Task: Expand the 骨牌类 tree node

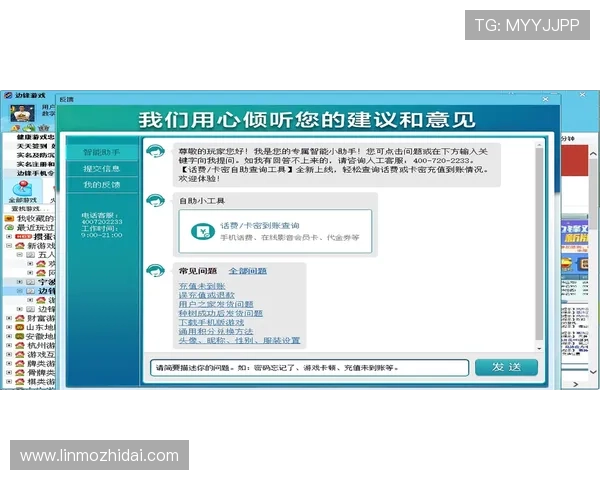Action: 9,372
